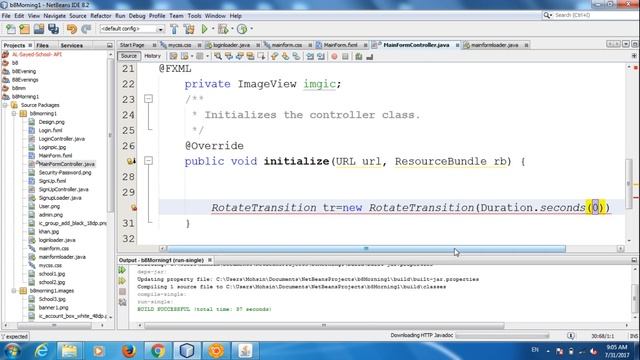This screenshot has height=360, width=640.
Task: Switch to the loginloader.java editor tab
Action: (231, 45)
